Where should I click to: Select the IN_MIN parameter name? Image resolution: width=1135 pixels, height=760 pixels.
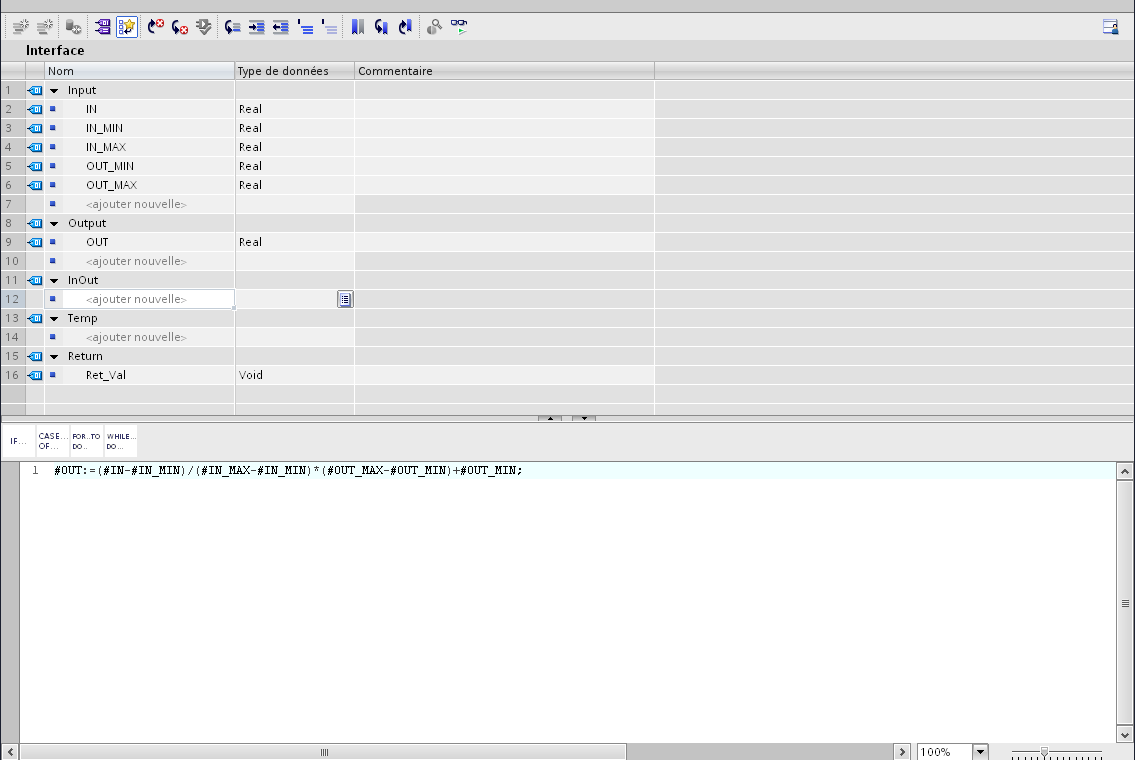pos(104,128)
